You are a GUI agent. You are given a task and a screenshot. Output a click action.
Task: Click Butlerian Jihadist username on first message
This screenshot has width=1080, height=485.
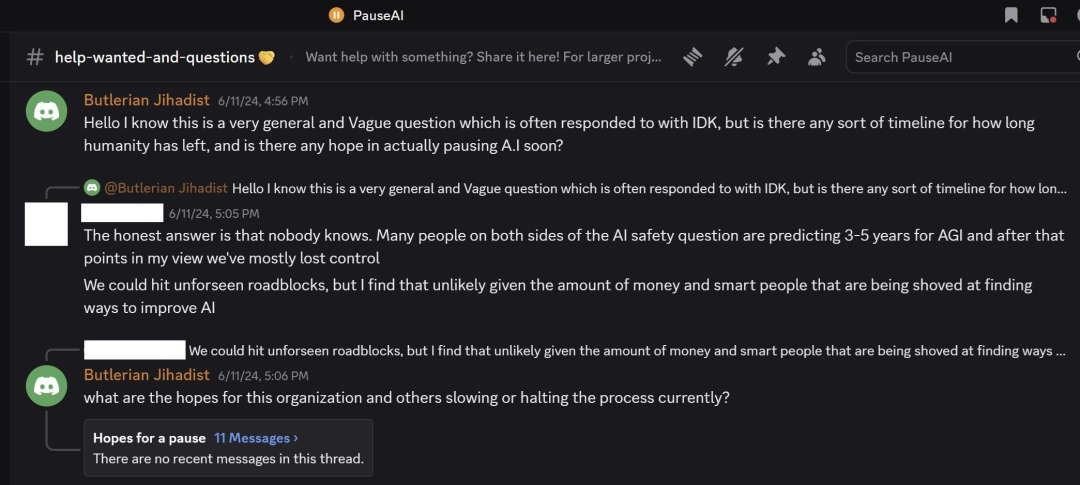point(146,100)
